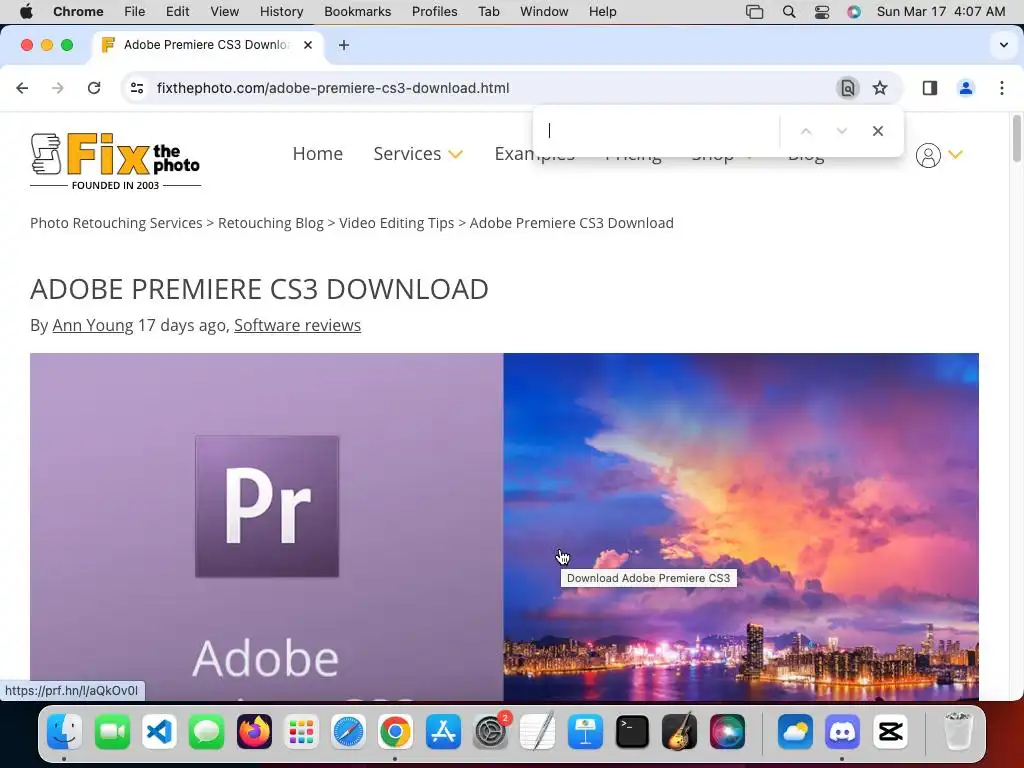
Task: Open Chrome three-dot menu
Action: [1002, 88]
